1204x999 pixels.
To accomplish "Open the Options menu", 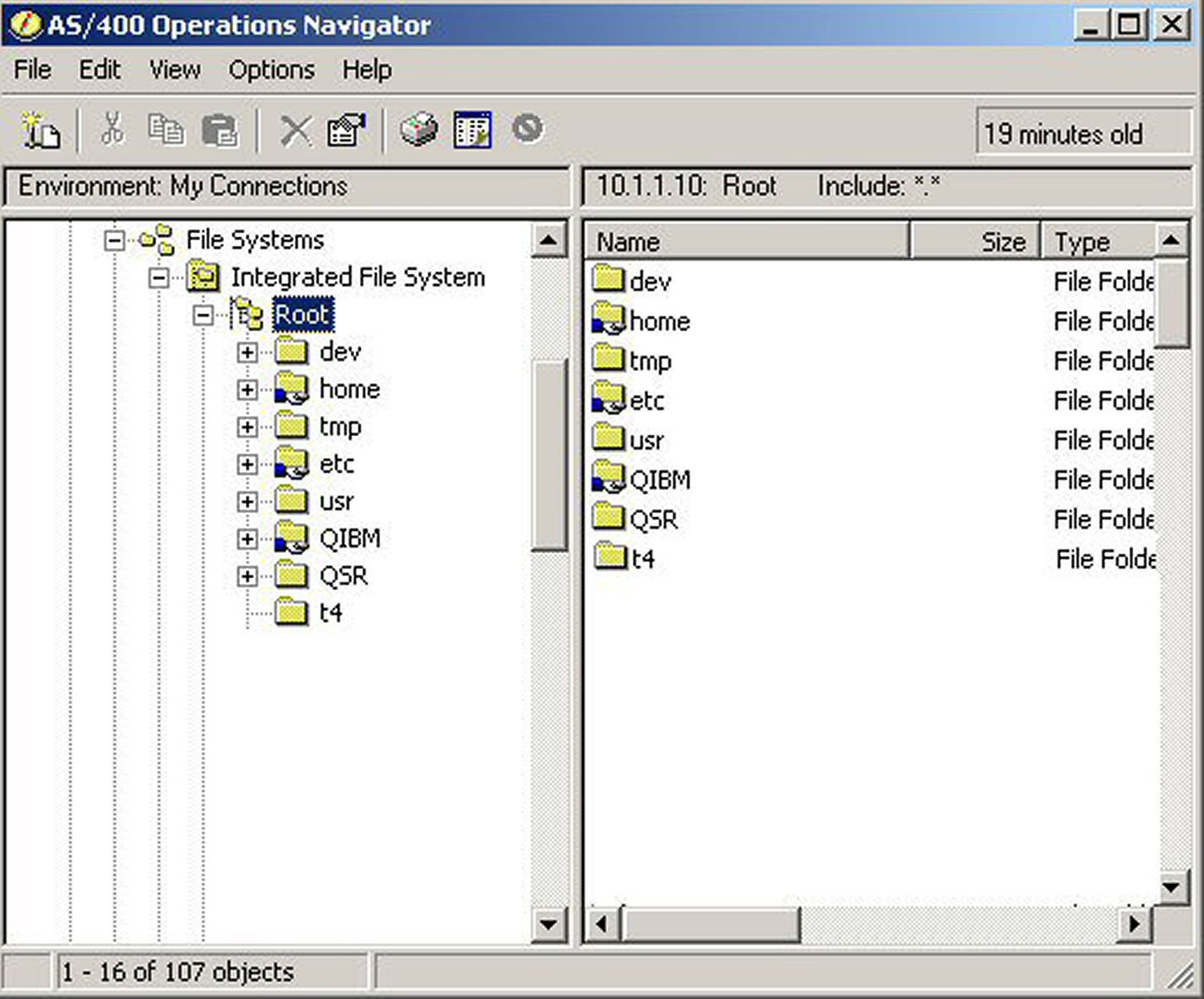I will pyautogui.click(x=271, y=69).
